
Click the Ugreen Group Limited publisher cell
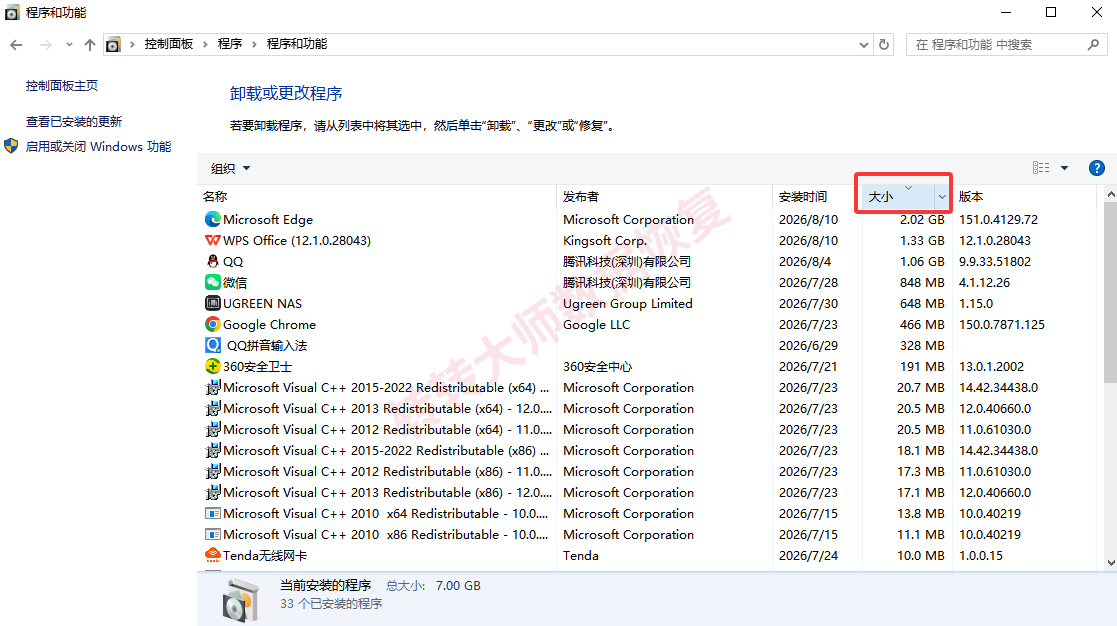[628, 303]
